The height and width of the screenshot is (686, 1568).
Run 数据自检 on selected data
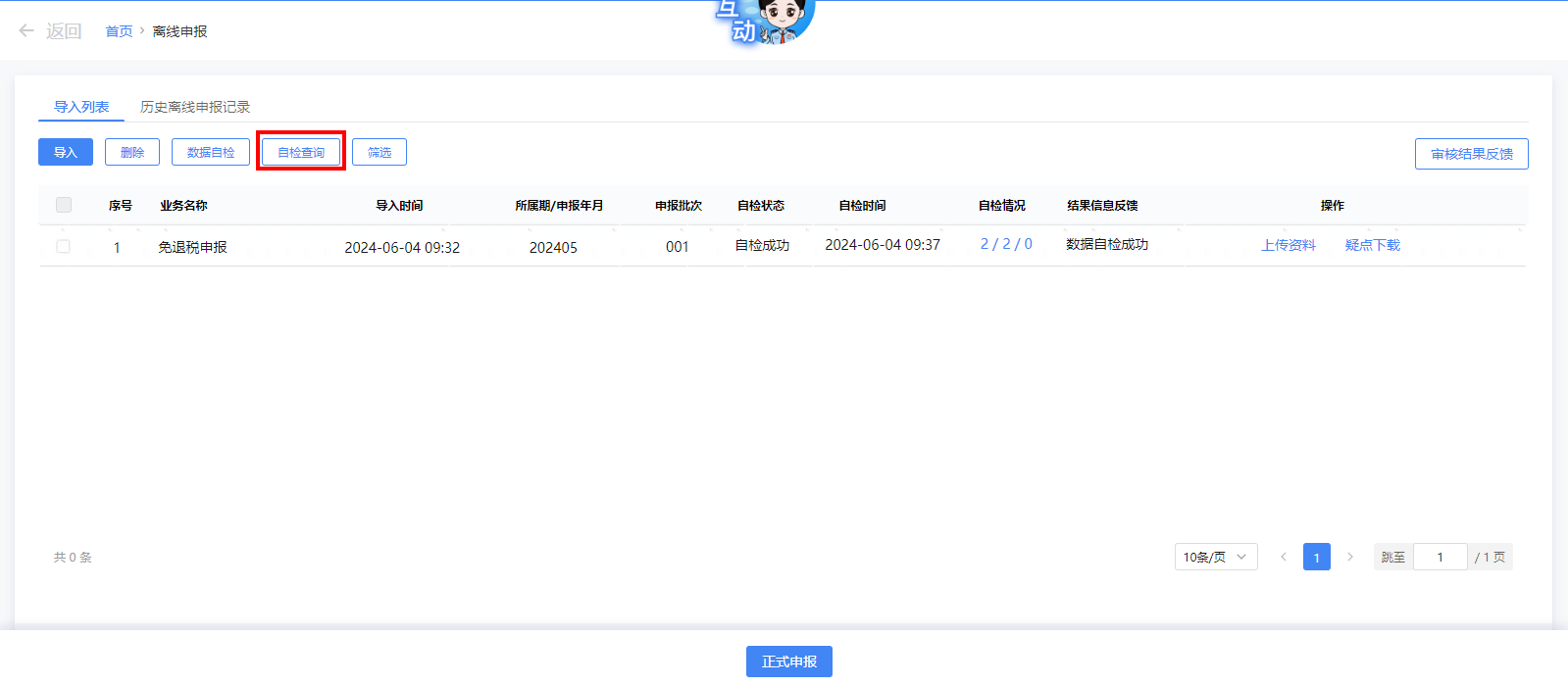coord(211,152)
